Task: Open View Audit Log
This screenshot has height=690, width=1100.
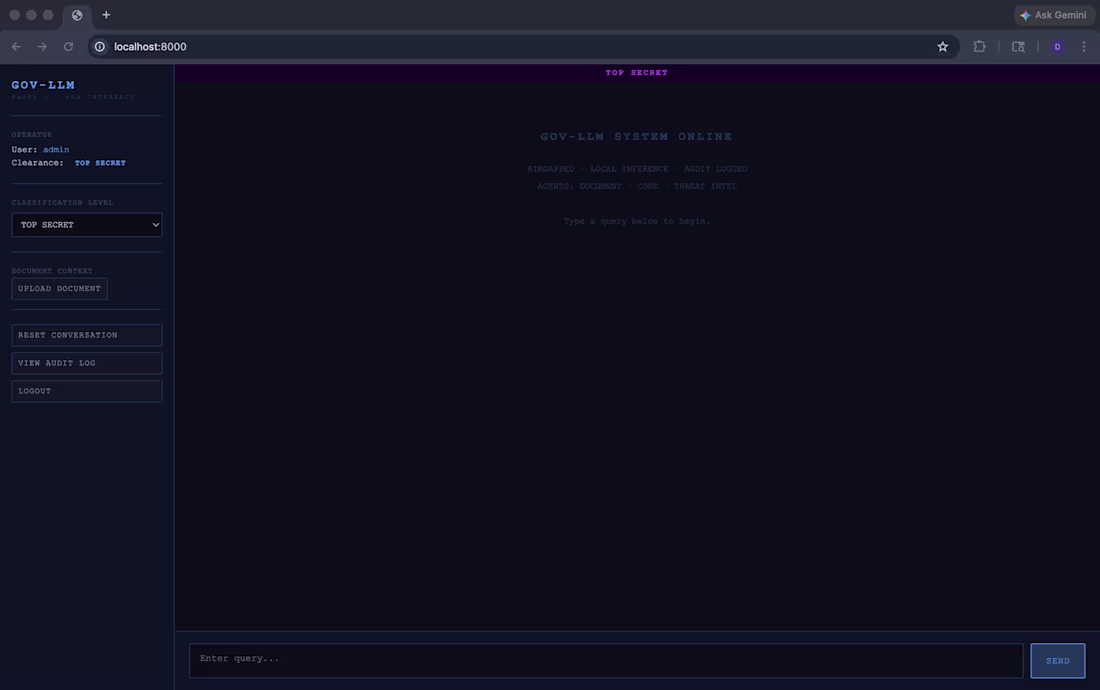Action: pos(86,363)
